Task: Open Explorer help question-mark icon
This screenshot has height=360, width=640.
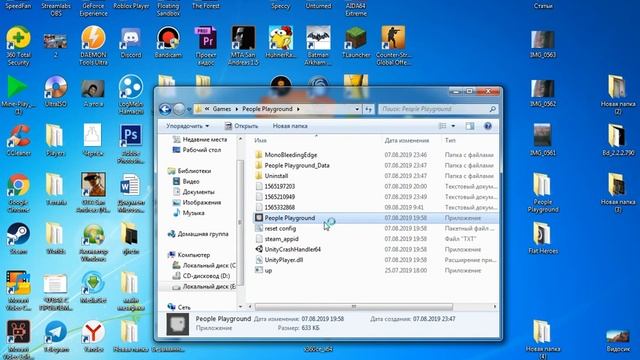Action: click(x=488, y=126)
